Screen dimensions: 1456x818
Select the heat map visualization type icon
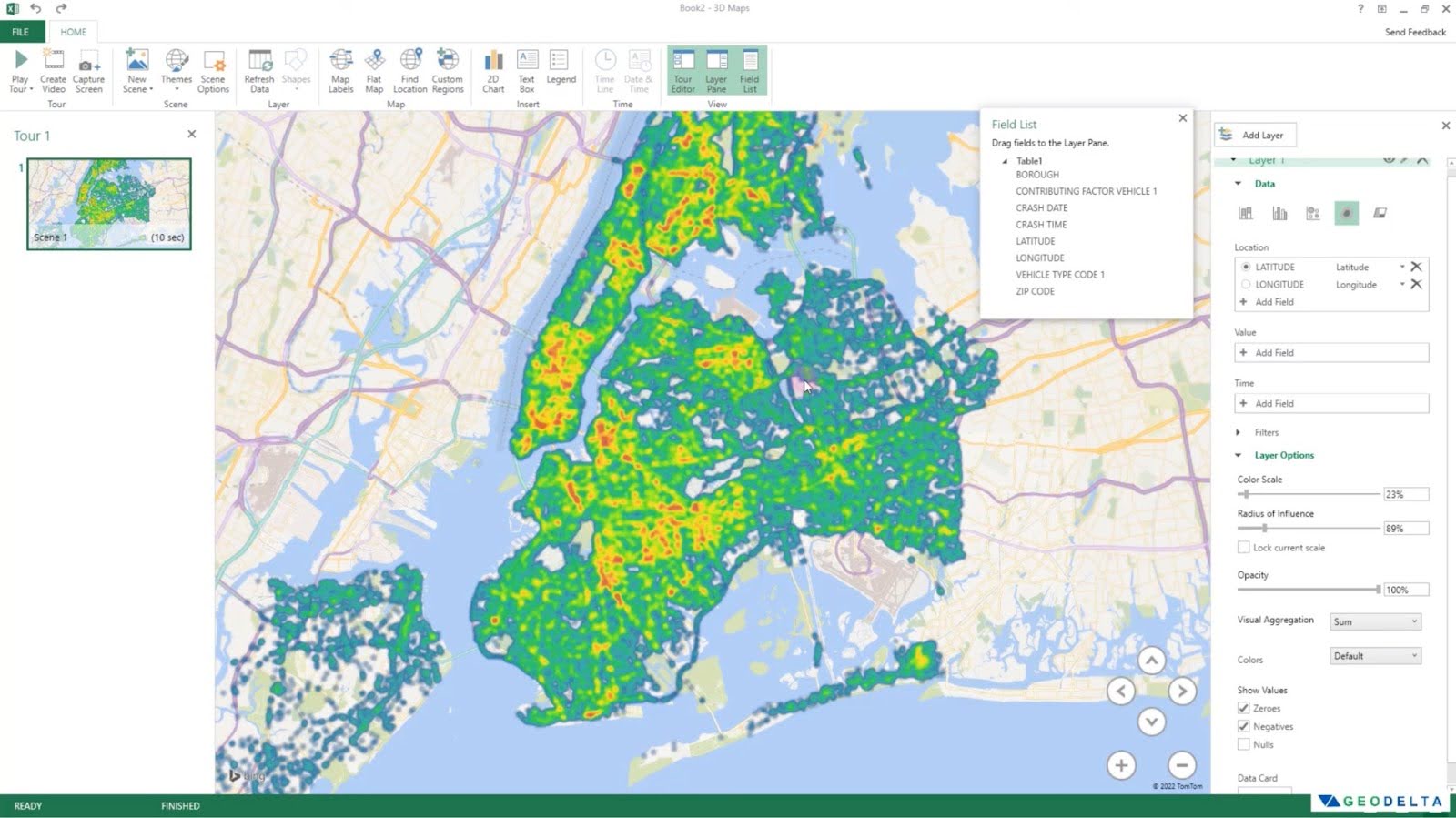pos(1346,213)
